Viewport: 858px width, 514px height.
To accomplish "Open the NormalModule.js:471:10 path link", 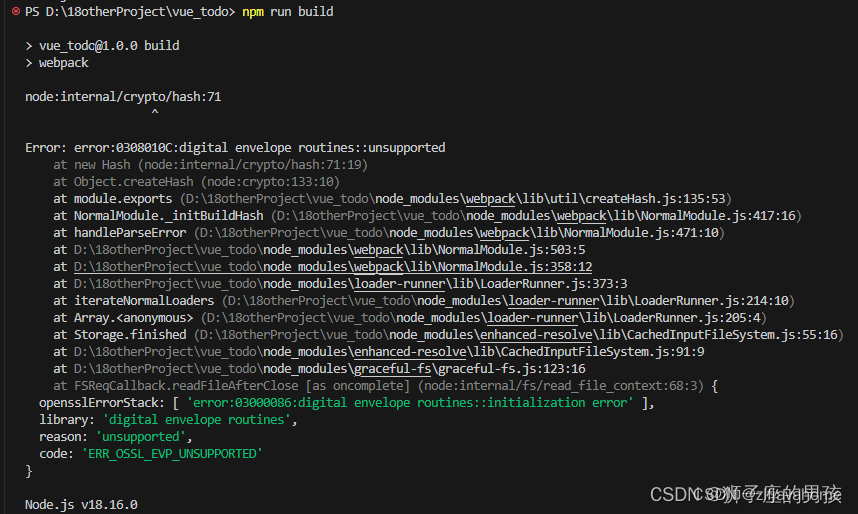I will pos(459,233).
